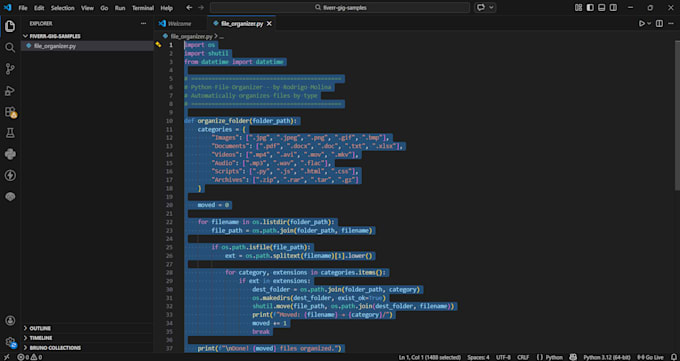Viewport: 680px width, 361px height.
Task: Open notifications bell in status bar
Action: [673, 357]
